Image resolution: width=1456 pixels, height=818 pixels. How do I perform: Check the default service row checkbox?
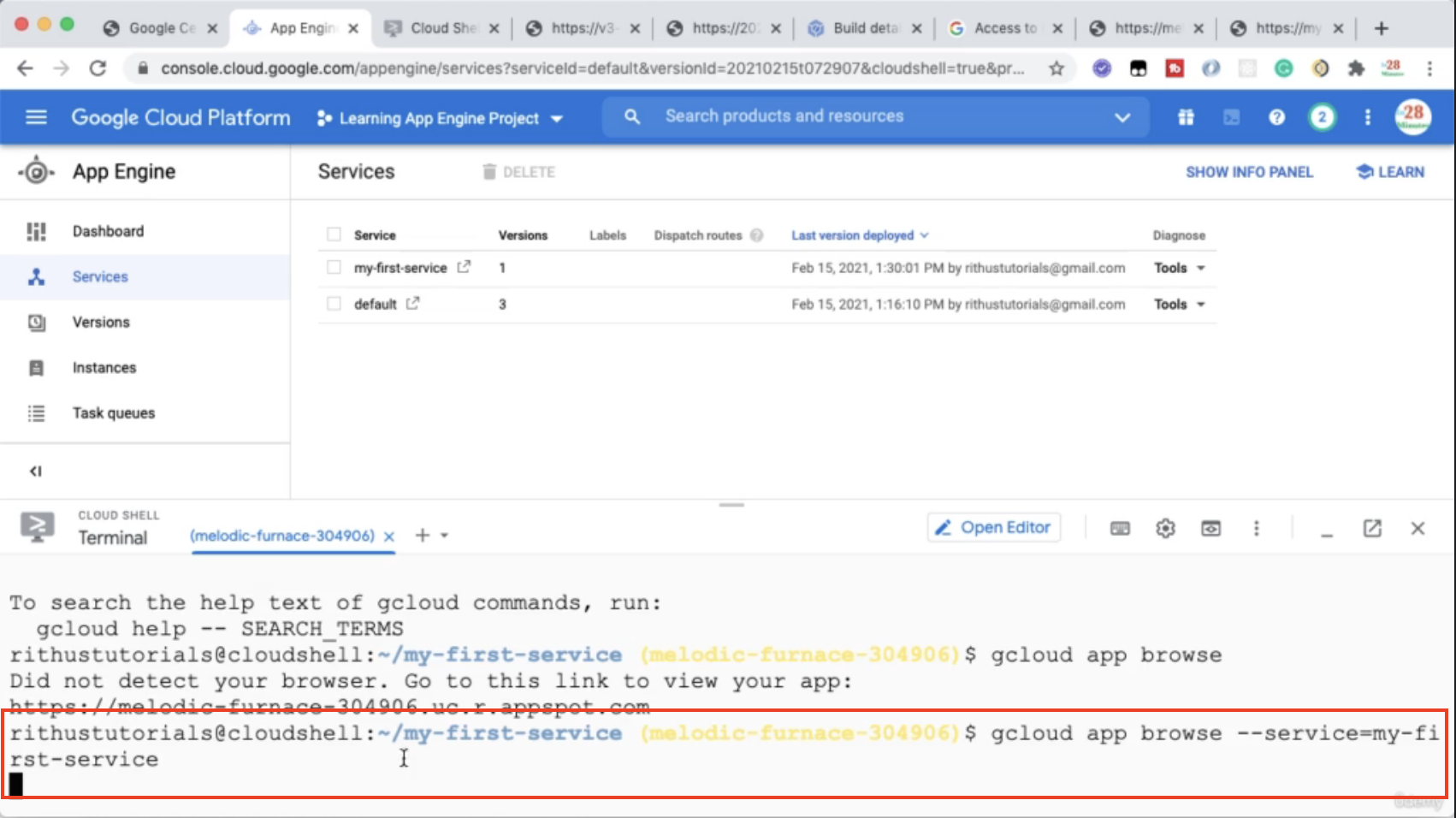pos(334,303)
